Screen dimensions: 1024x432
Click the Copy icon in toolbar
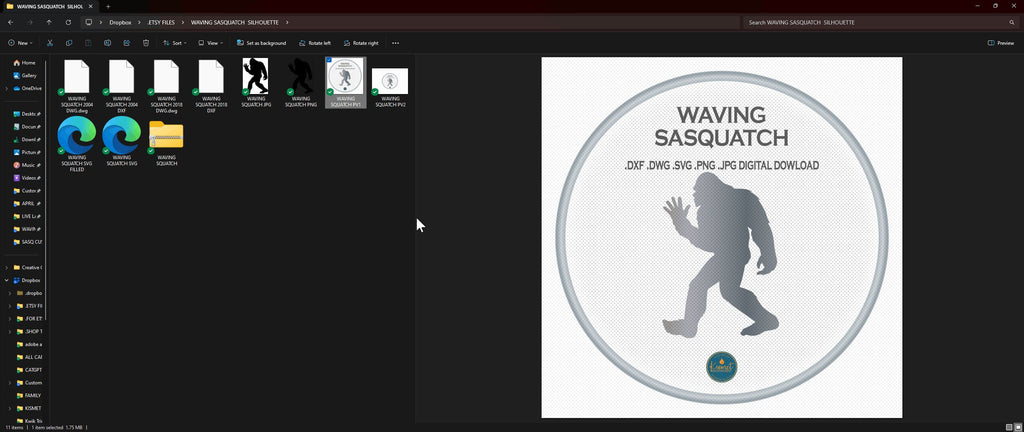click(x=69, y=43)
